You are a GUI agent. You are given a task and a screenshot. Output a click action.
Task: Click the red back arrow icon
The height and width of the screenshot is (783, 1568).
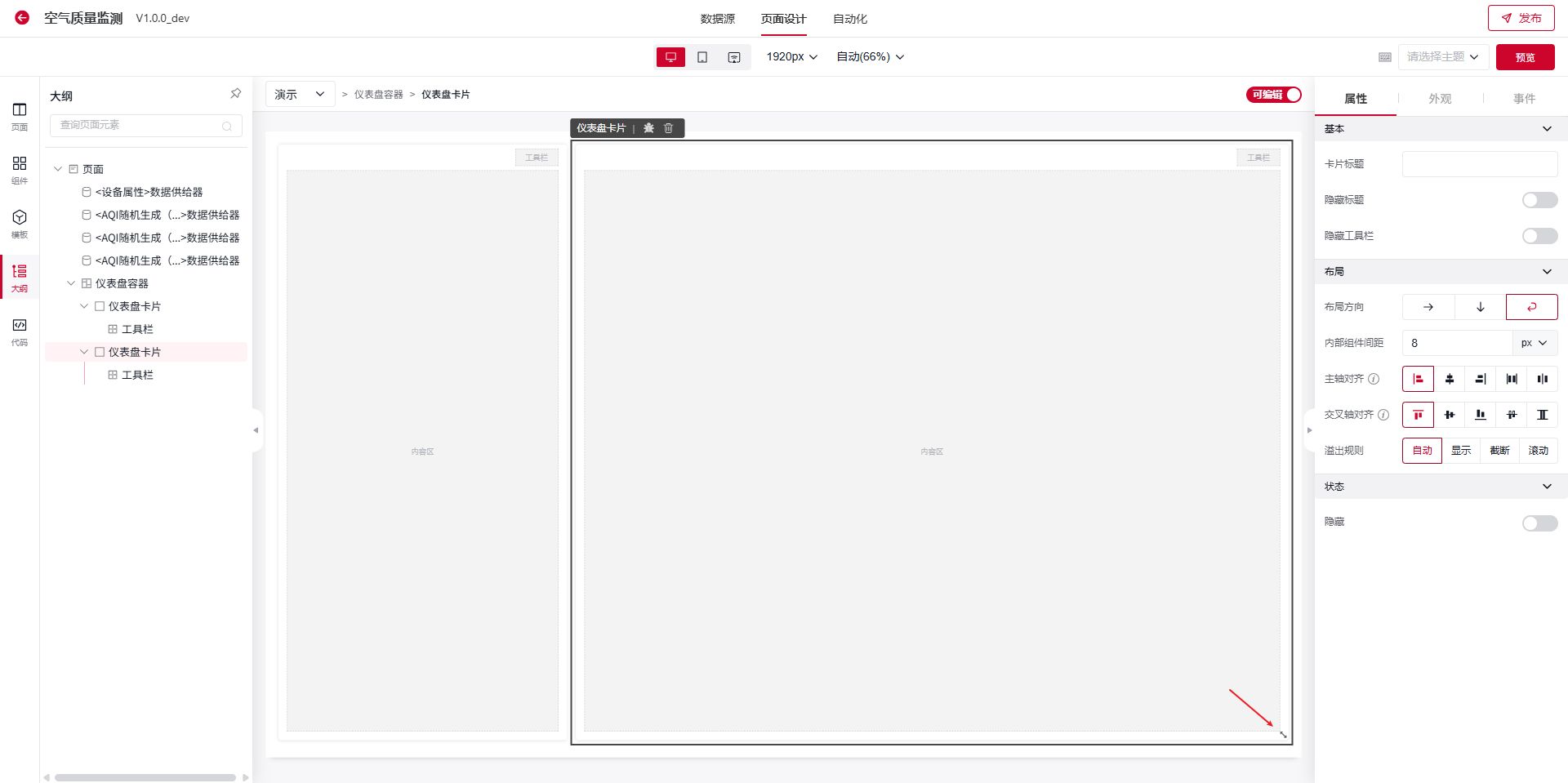coord(22,18)
